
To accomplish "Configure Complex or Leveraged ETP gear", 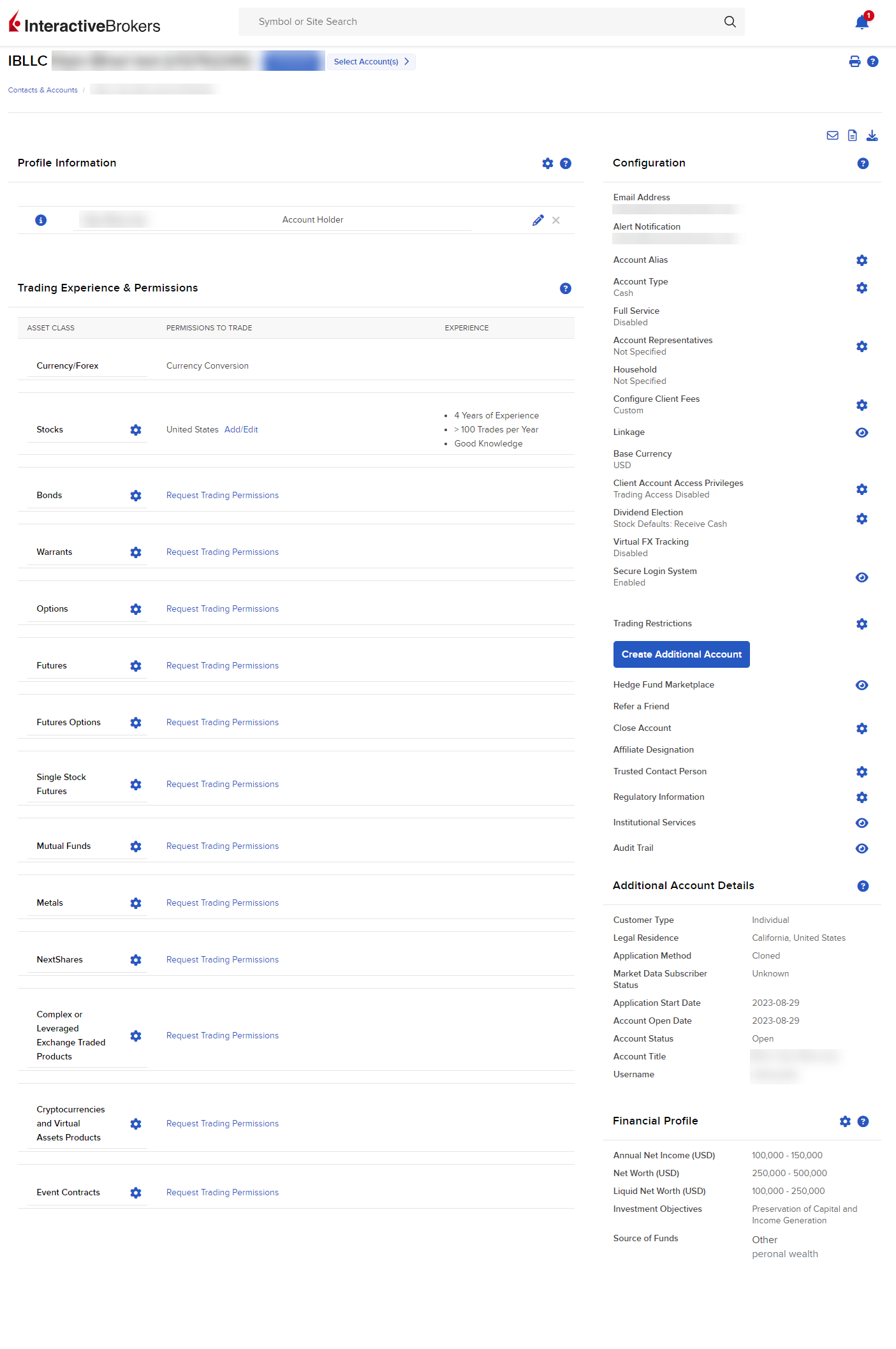I will pyautogui.click(x=136, y=1036).
